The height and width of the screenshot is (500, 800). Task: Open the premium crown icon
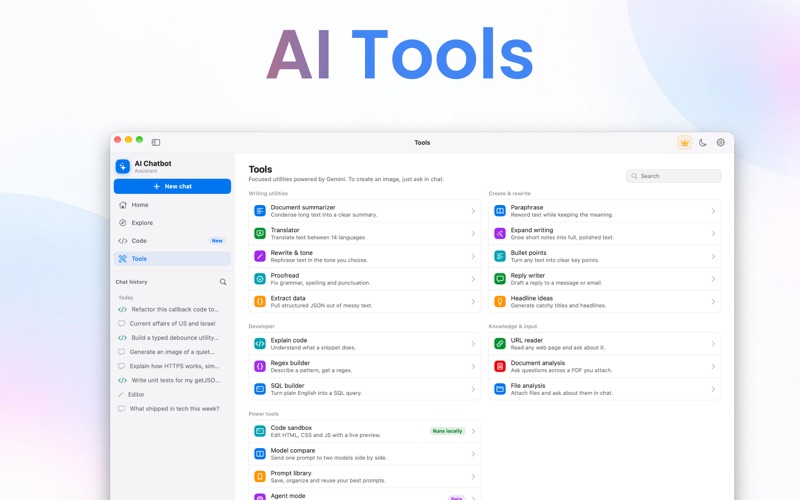(684, 142)
